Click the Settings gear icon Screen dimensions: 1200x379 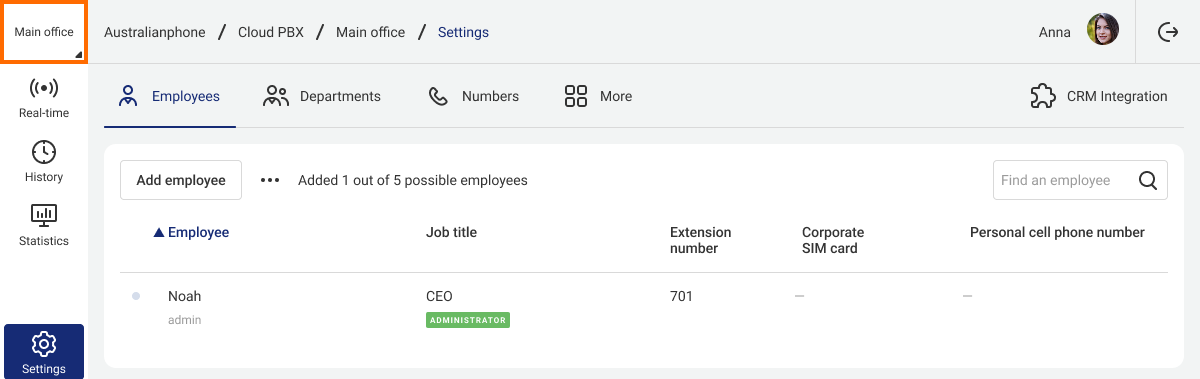click(44, 345)
